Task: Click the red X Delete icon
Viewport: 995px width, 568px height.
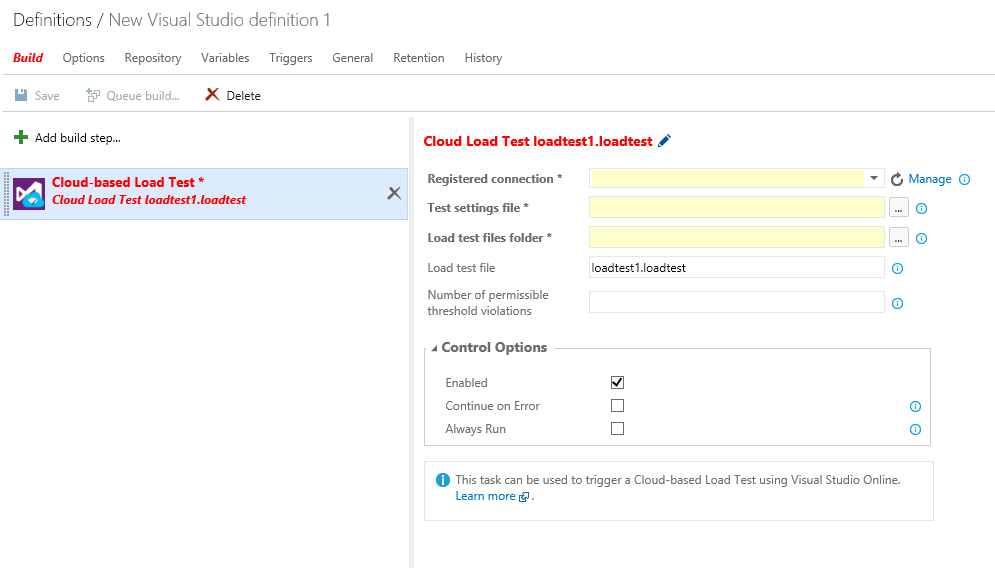Action: point(212,95)
